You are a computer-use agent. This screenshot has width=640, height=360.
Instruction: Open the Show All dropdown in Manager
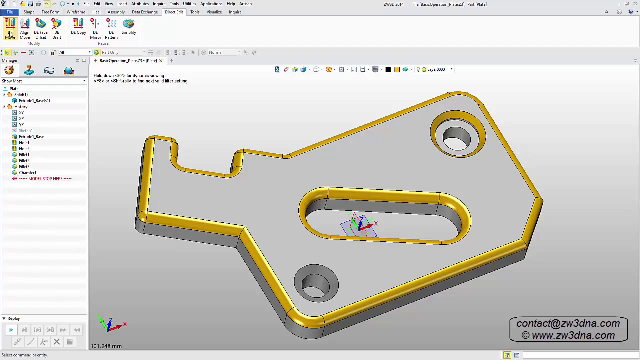click(44, 81)
